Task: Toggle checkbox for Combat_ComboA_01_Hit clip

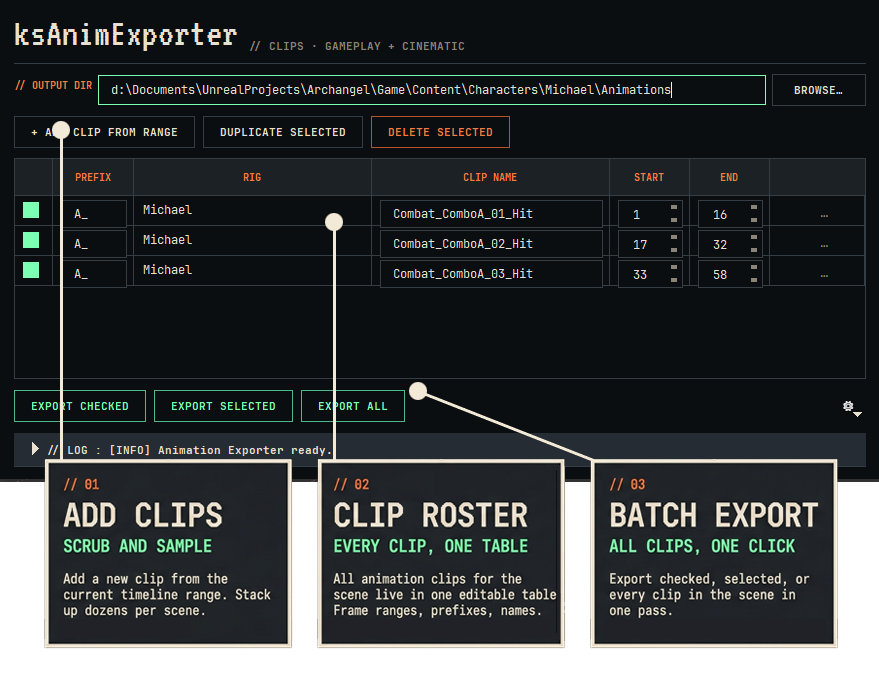Action: click(x=31, y=210)
